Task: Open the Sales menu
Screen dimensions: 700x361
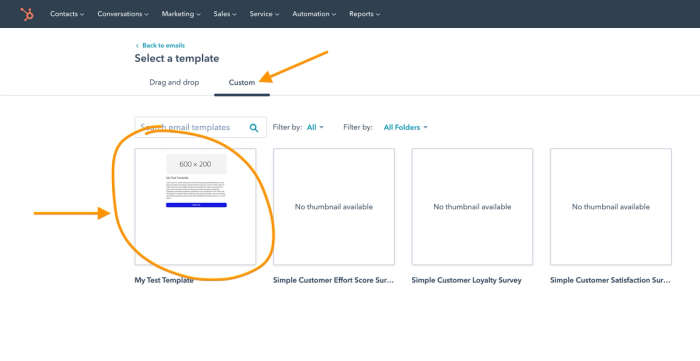Action: pyautogui.click(x=225, y=14)
